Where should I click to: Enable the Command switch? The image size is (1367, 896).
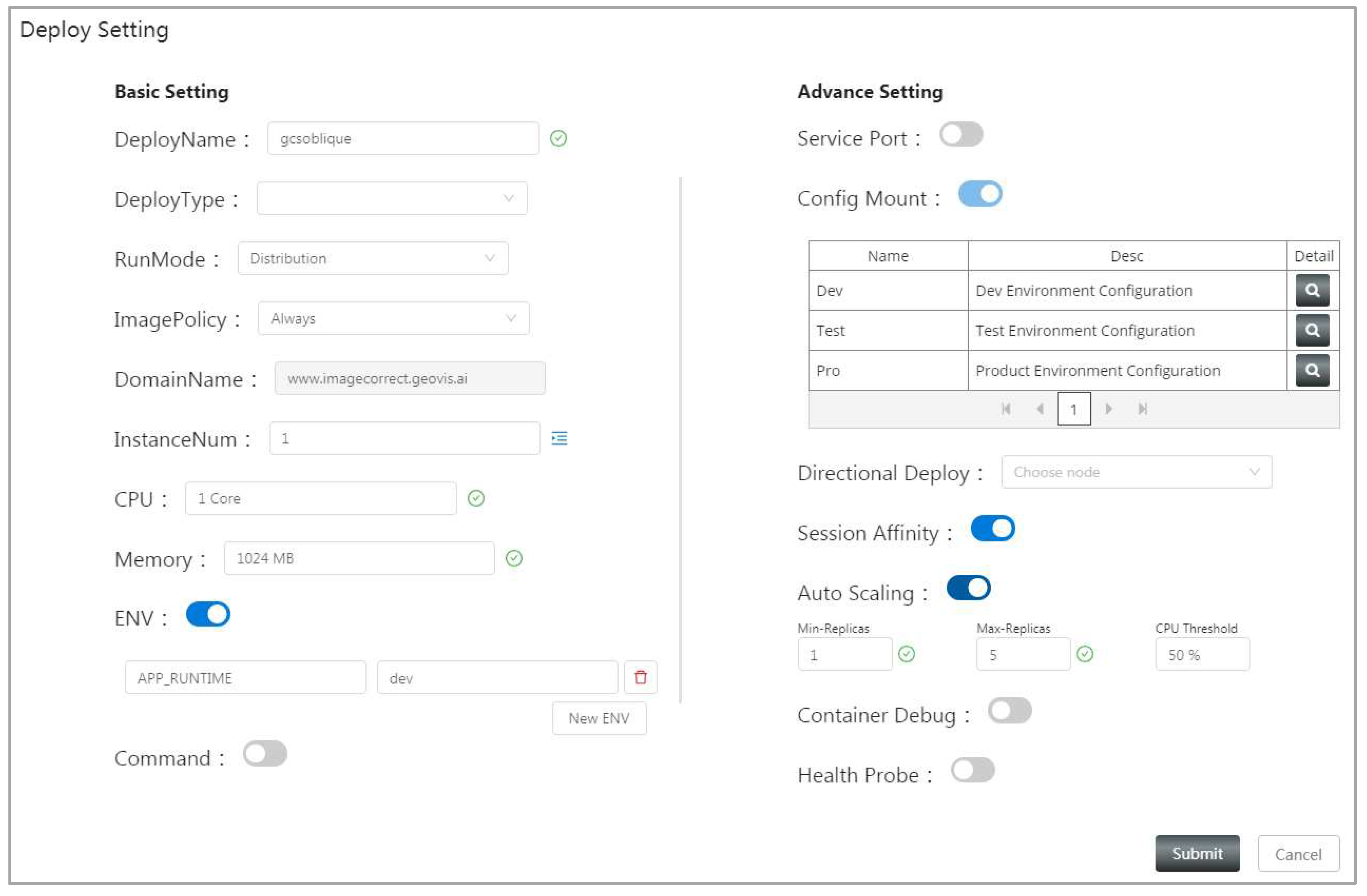click(x=265, y=754)
